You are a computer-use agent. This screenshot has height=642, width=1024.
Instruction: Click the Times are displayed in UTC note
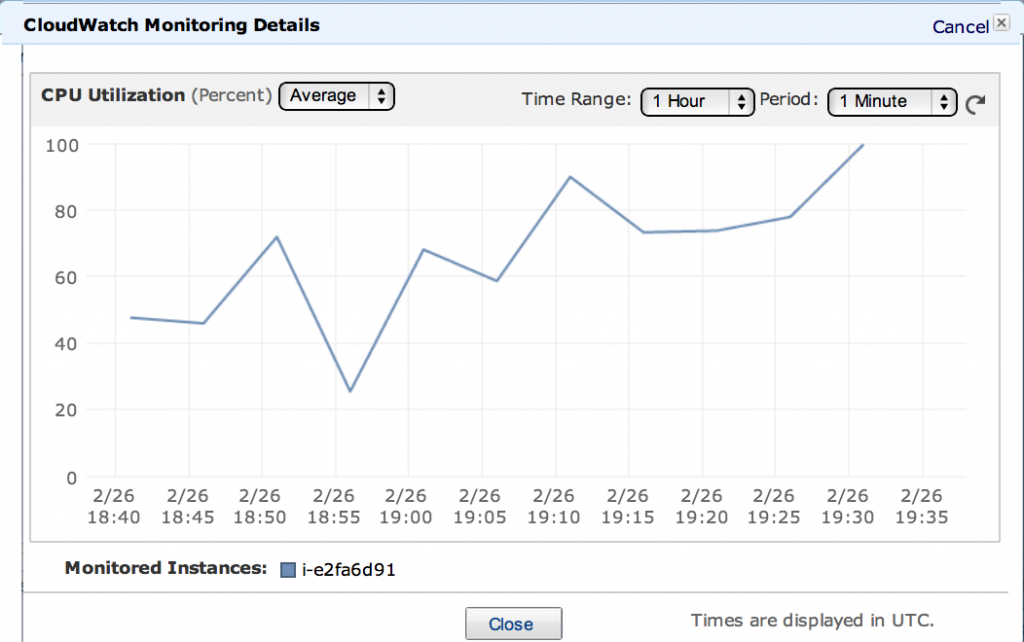tap(812, 620)
